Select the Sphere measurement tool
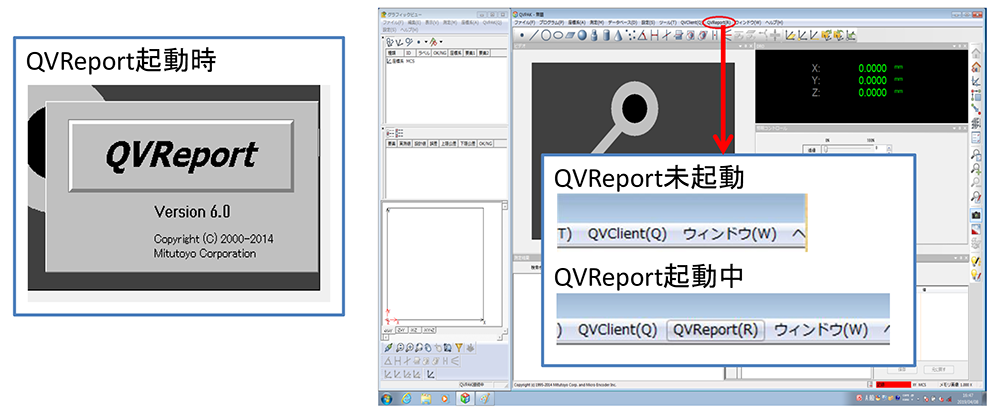This screenshot has height=416, width=1000. (x=582, y=36)
